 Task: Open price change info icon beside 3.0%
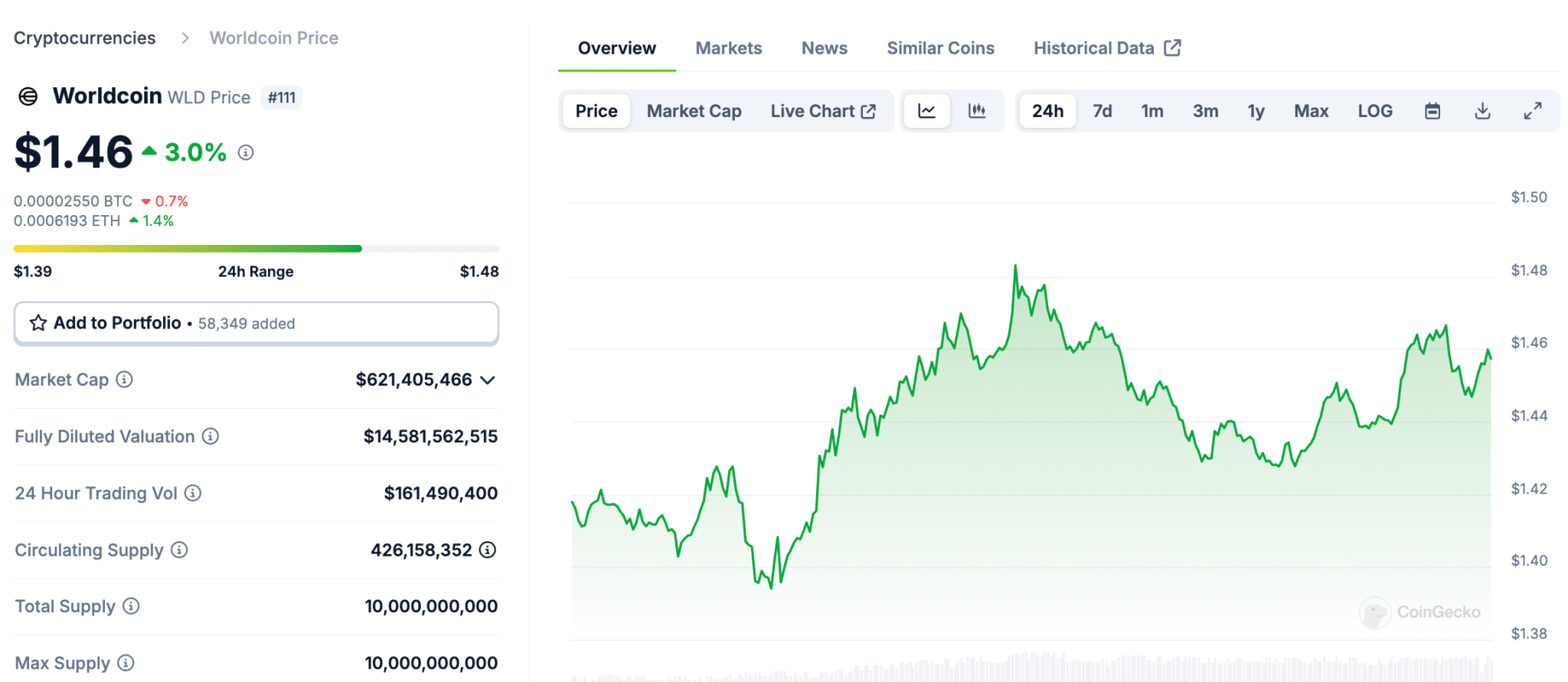(246, 152)
